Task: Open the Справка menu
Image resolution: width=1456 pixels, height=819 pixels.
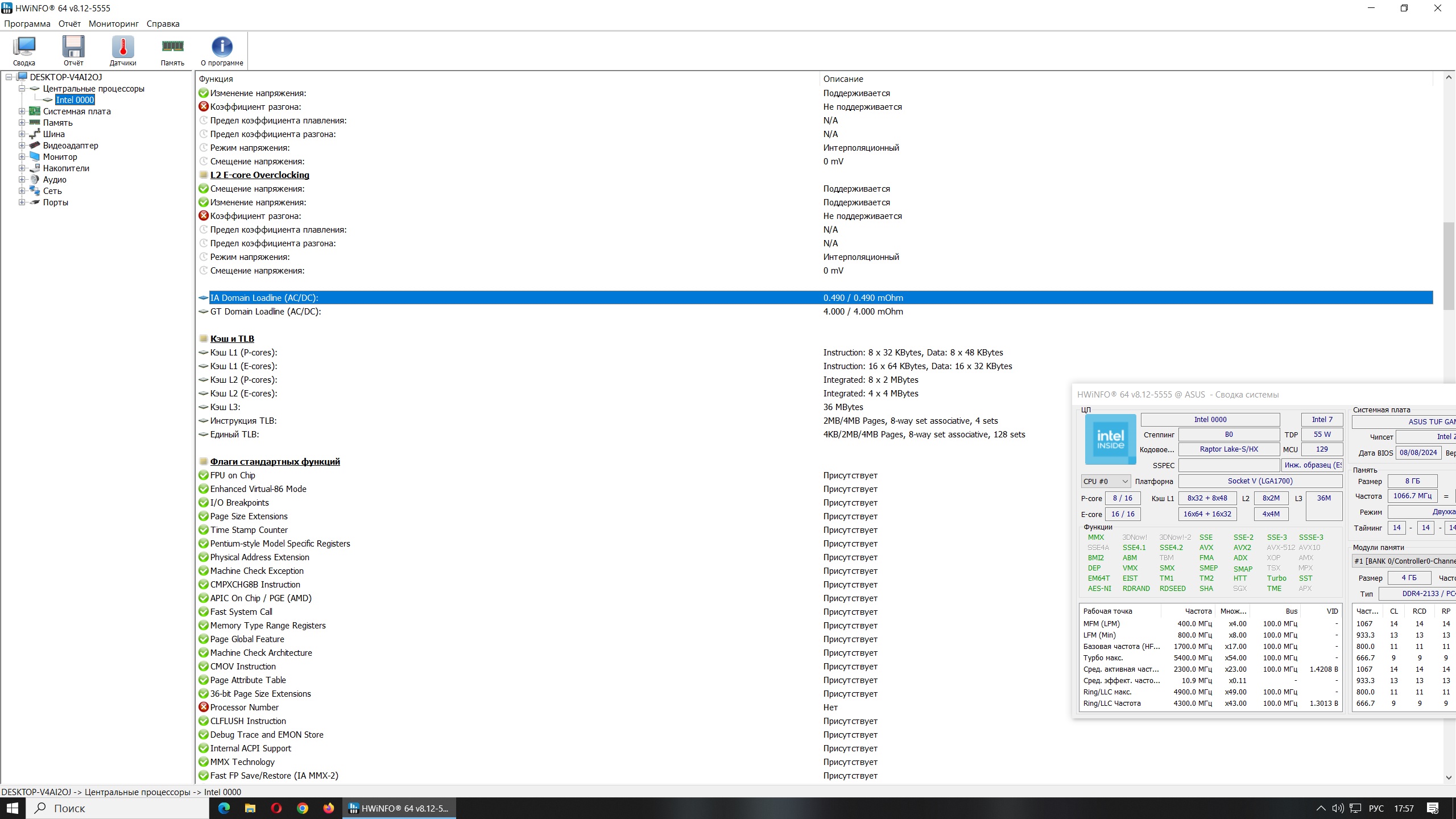Action: coord(163,24)
